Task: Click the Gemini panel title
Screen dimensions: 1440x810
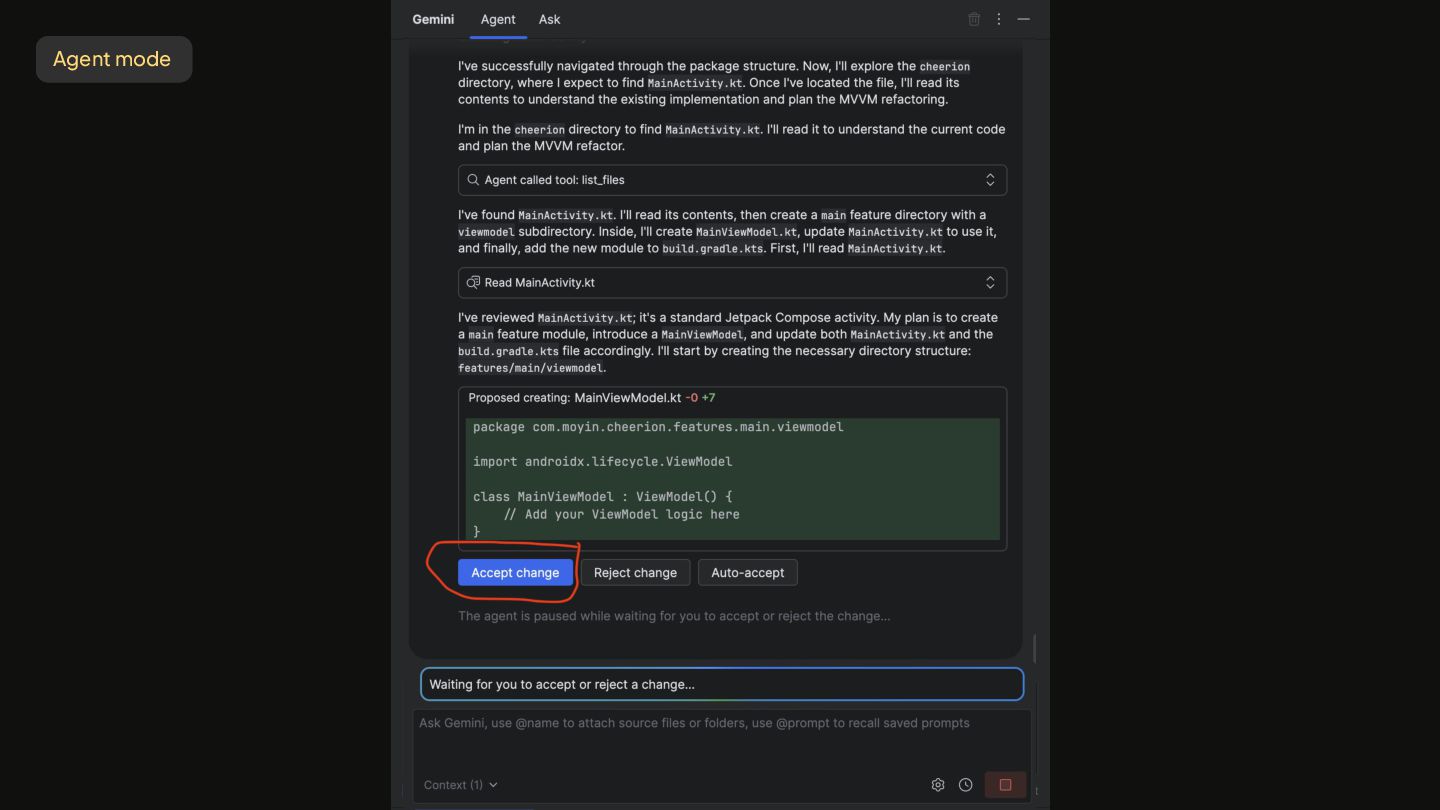Action: pos(433,19)
